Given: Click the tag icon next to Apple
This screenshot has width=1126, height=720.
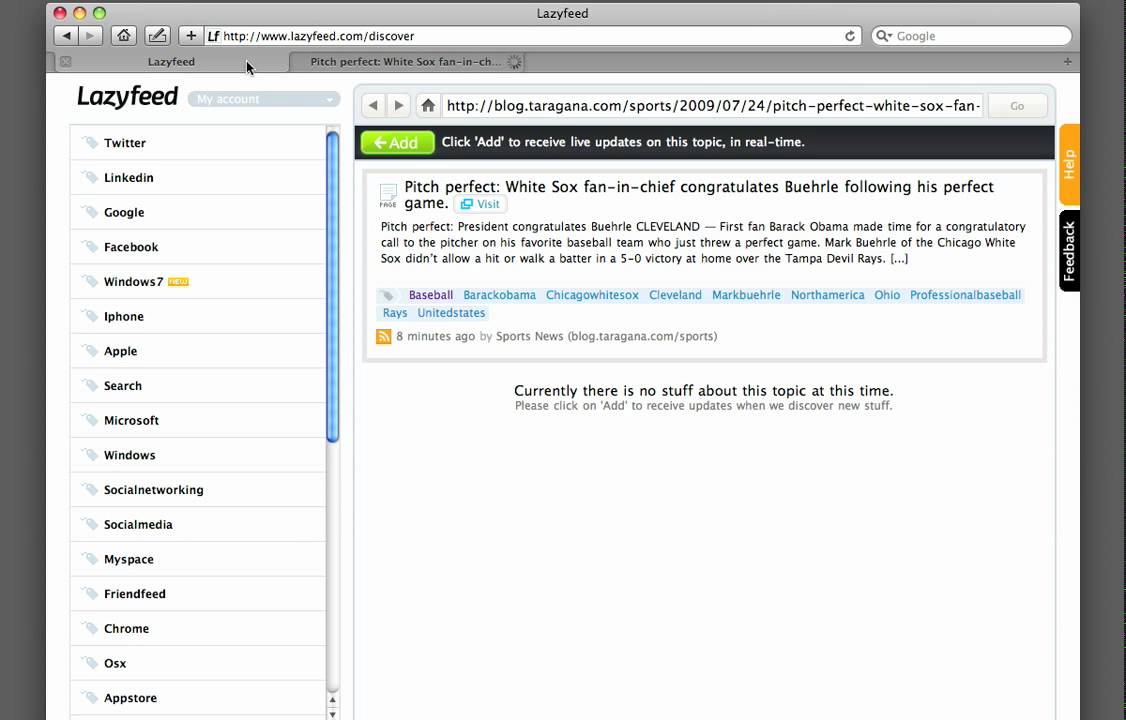Looking at the screenshot, I should pos(90,350).
